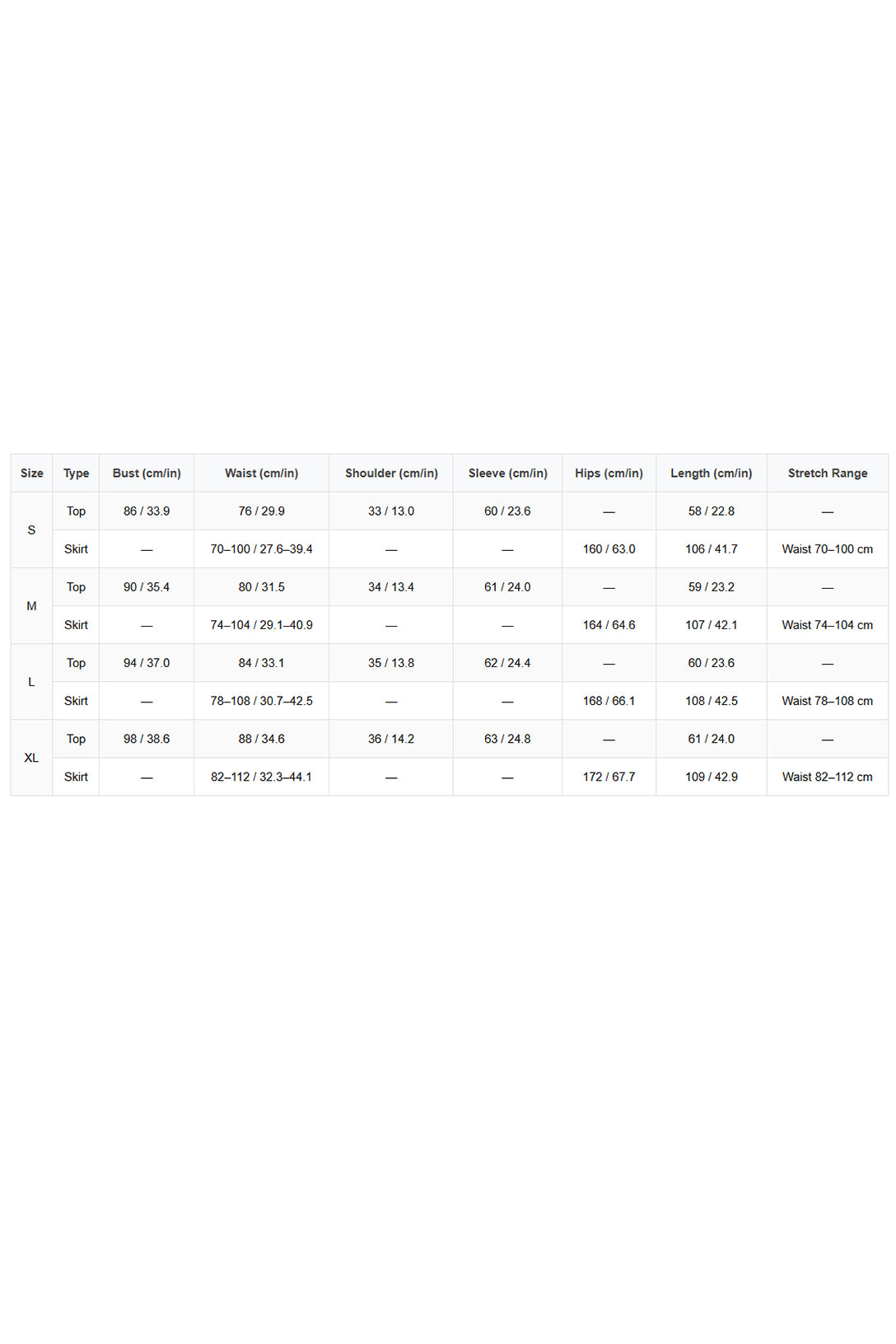Image resolution: width=896 pixels, height=1344 pixels.
Task: Click the XL size row label
Action: pos(31,758)
